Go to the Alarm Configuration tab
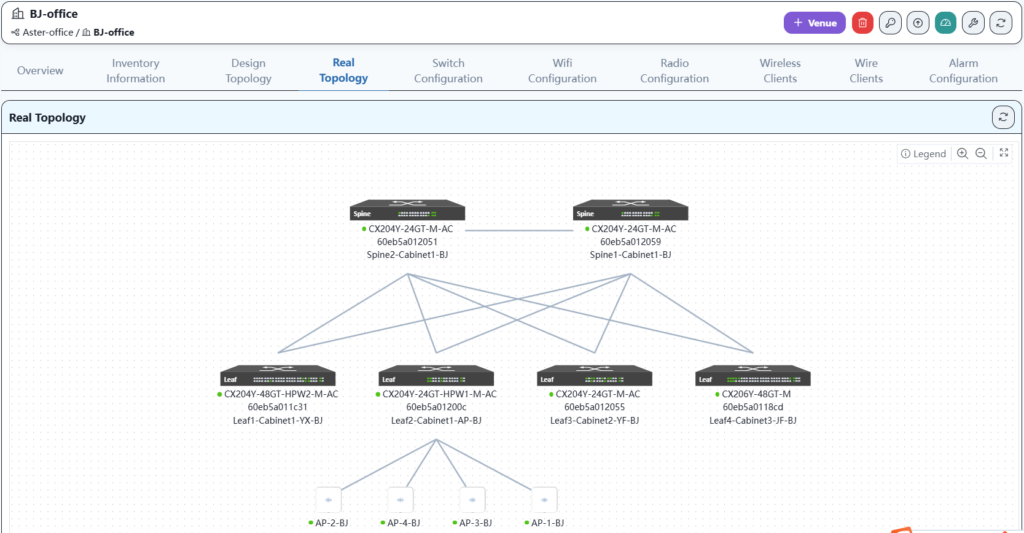The image size is (1024, 533). [963, 71]
